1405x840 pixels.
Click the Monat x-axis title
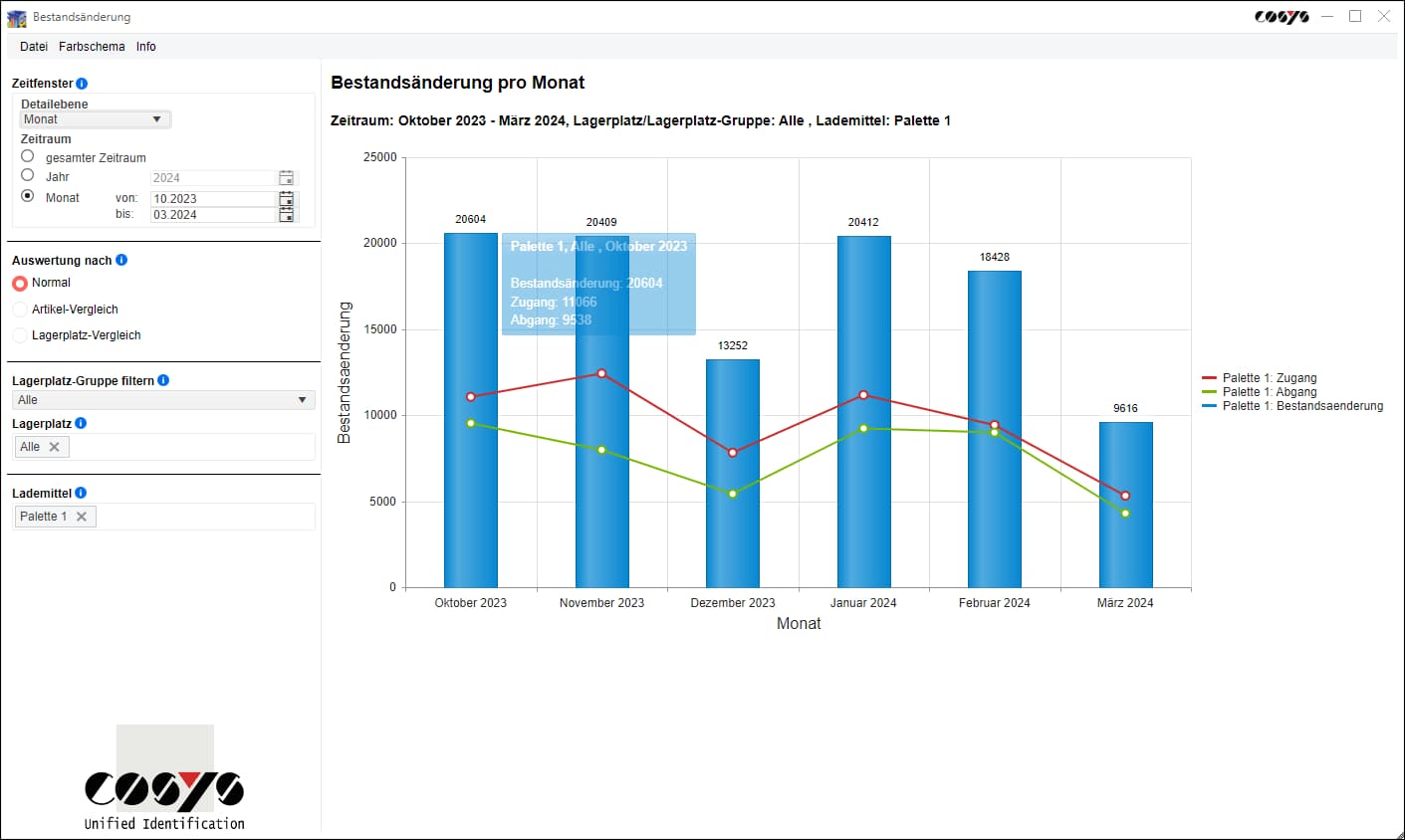point(799,624)
